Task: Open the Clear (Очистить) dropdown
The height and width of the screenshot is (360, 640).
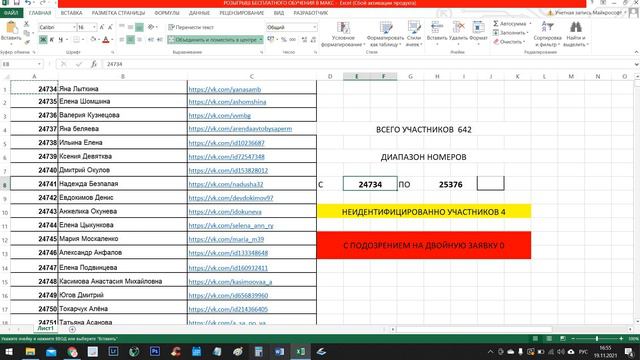Action: pos(509,42)
